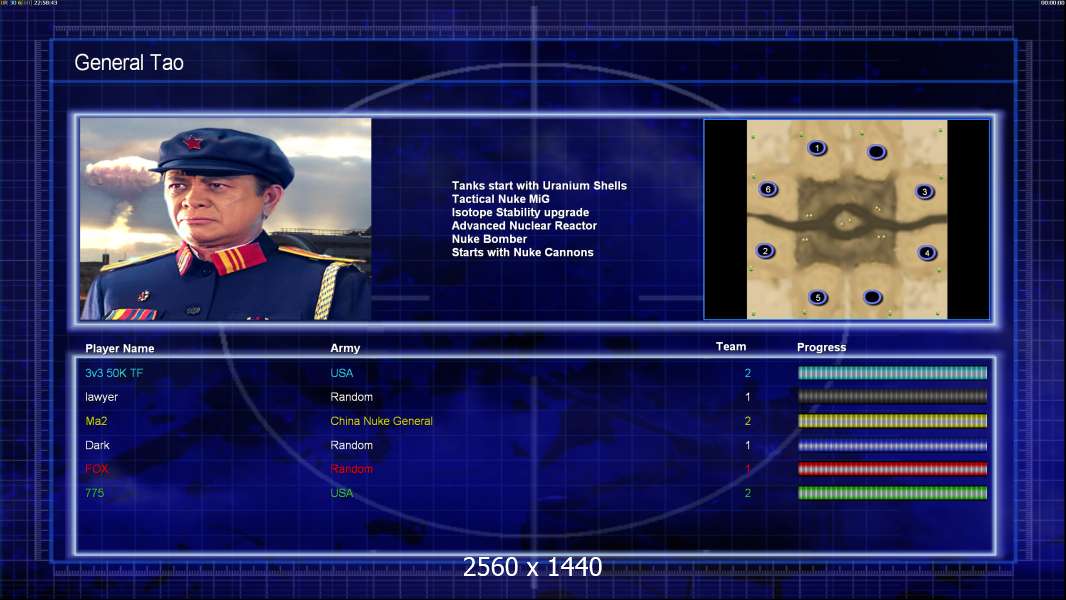This screenshot has height=600, width=1066.
Task: Click USA army for player 775
Action: (342, 493)
